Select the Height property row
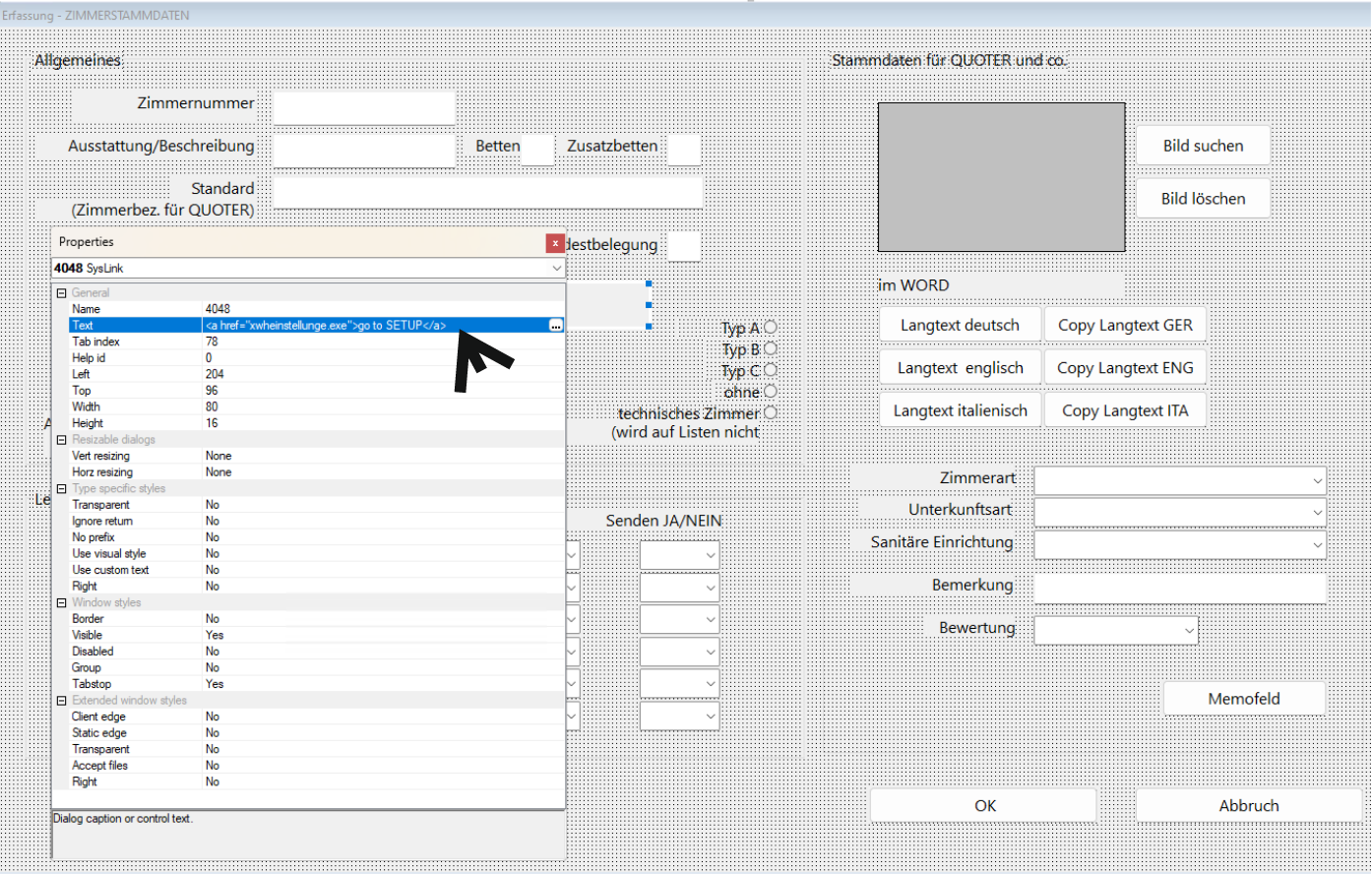This screenshot has width=1372, height=874. click(x=309, y=423)
